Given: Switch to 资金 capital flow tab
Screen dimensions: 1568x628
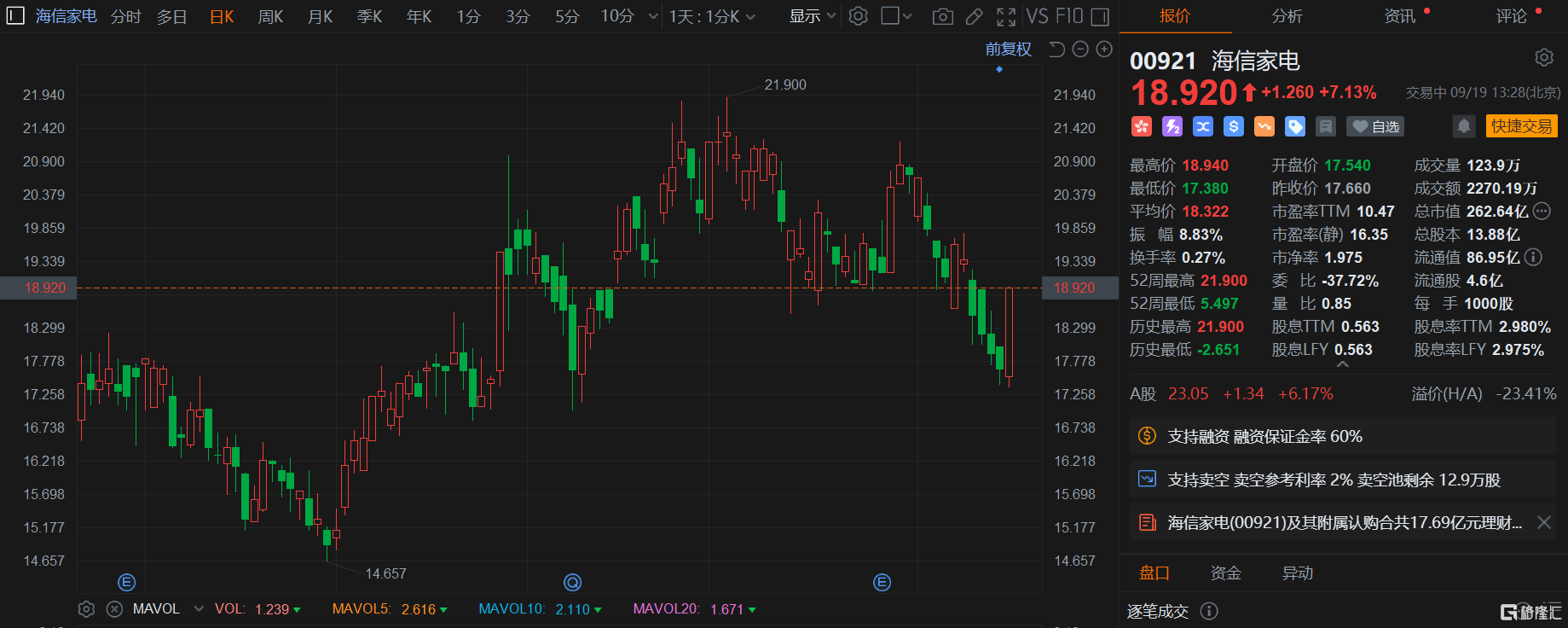Looking at the screenshot, I should pyautogui.click(x=1226, y=573).
